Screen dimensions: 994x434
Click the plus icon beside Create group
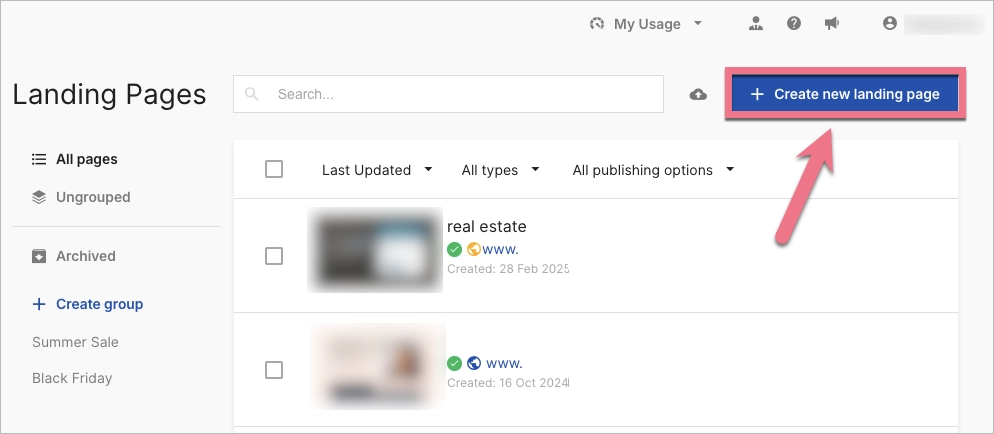pyautogui.click(x=39, y=304)
